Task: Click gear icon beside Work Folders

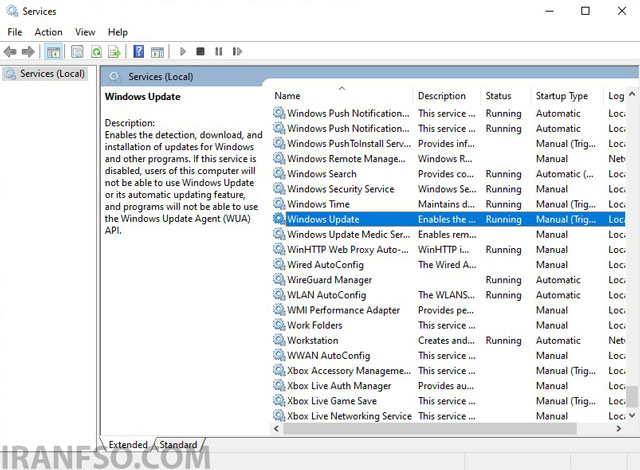Action: point(279,325)
